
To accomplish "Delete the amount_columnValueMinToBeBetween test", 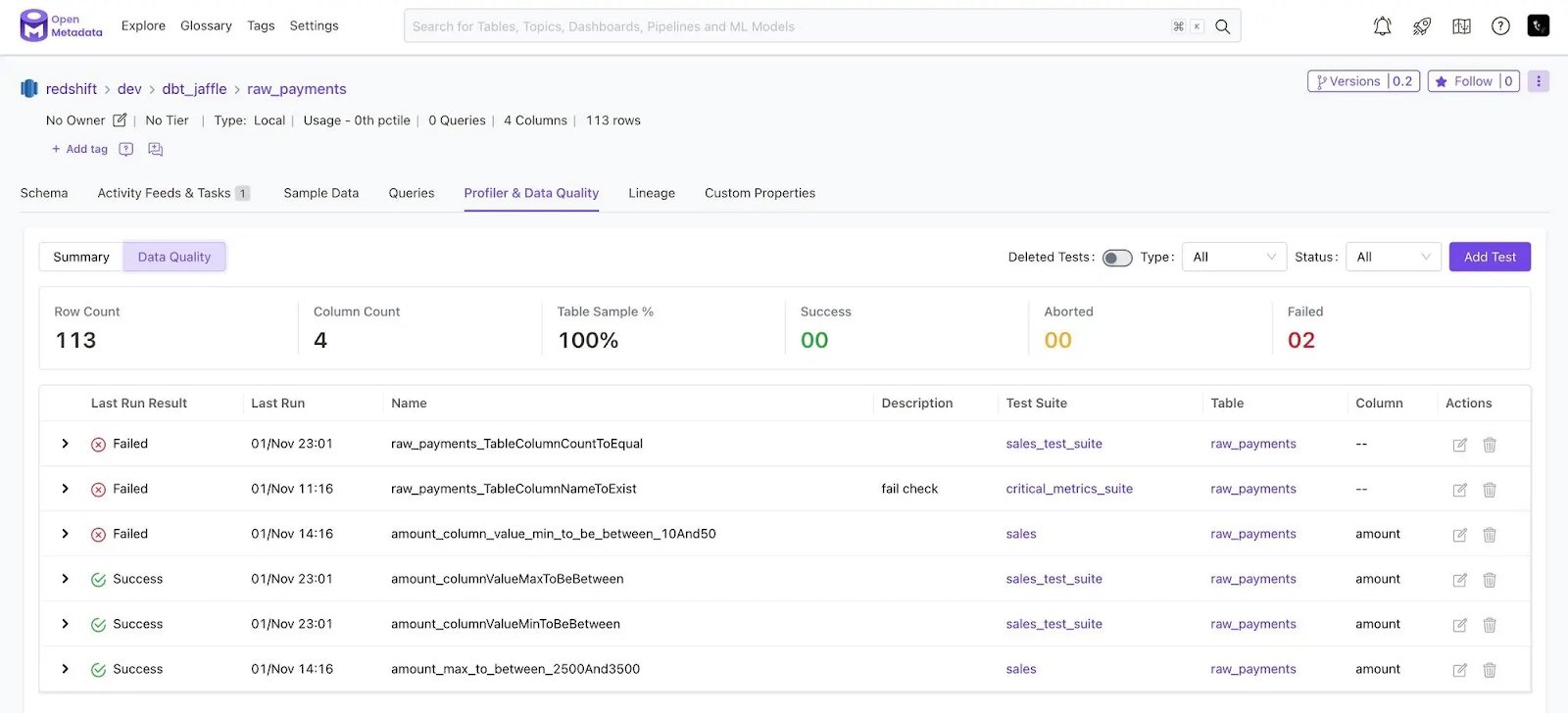I will (x=1490, y=625).
